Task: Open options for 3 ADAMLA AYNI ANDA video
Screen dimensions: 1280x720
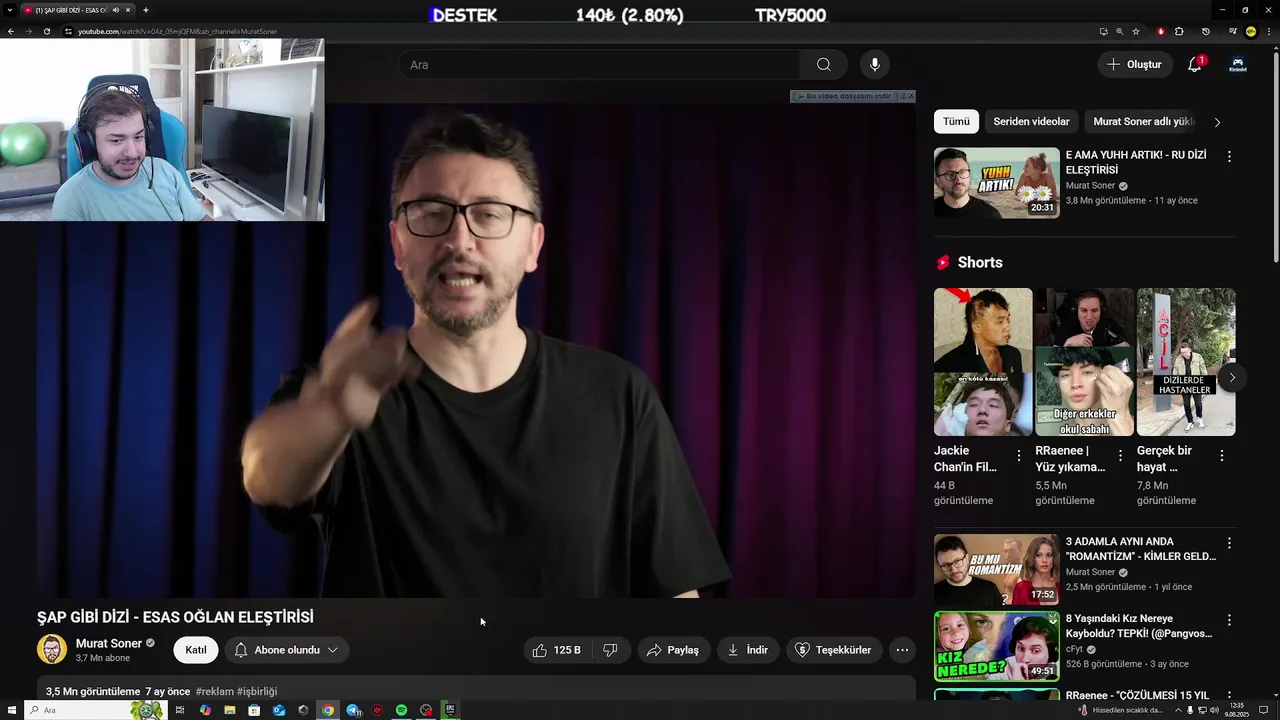Action: pos(1229,543)
